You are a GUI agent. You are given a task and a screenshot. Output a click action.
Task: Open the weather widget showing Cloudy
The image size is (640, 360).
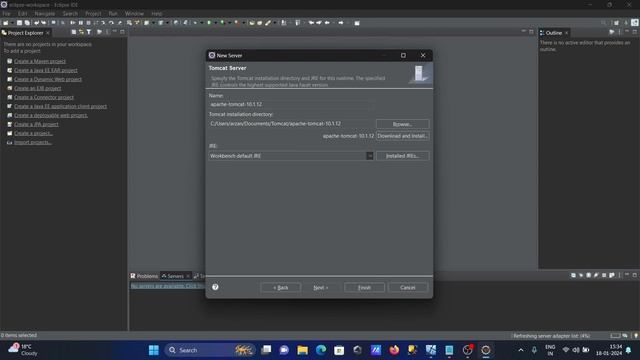(23, 350)
